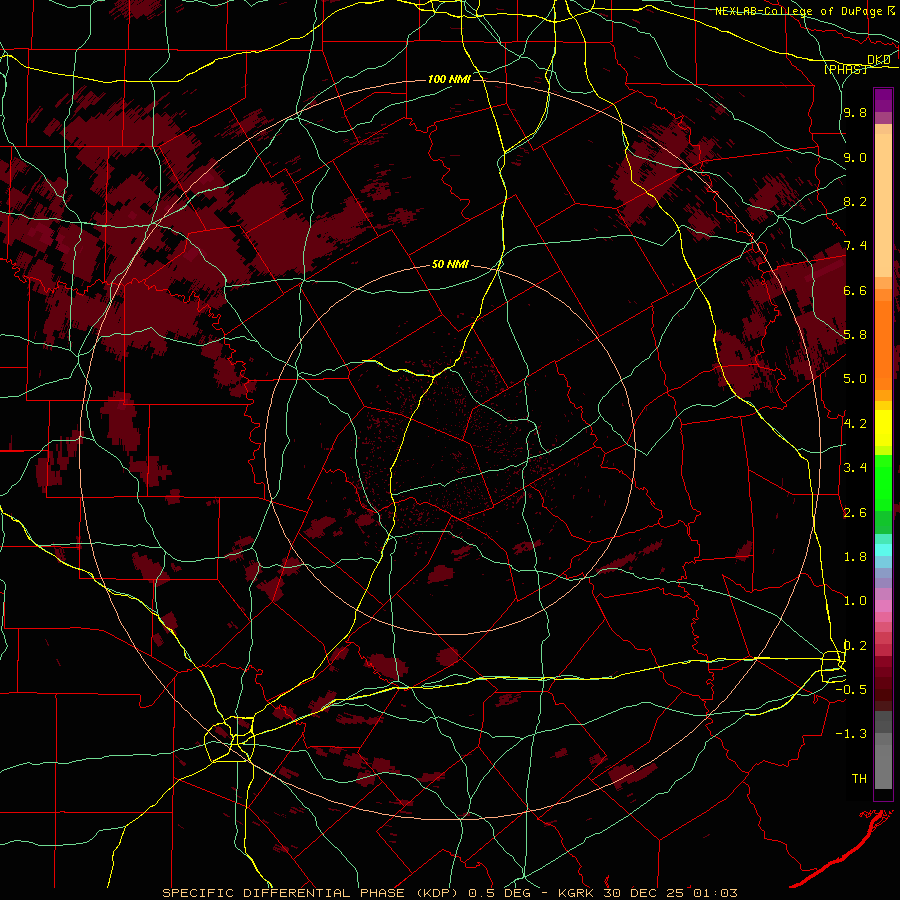Click the 100 NMI range ring label
This screenshot has height=900, width=900.
point(449,79)
